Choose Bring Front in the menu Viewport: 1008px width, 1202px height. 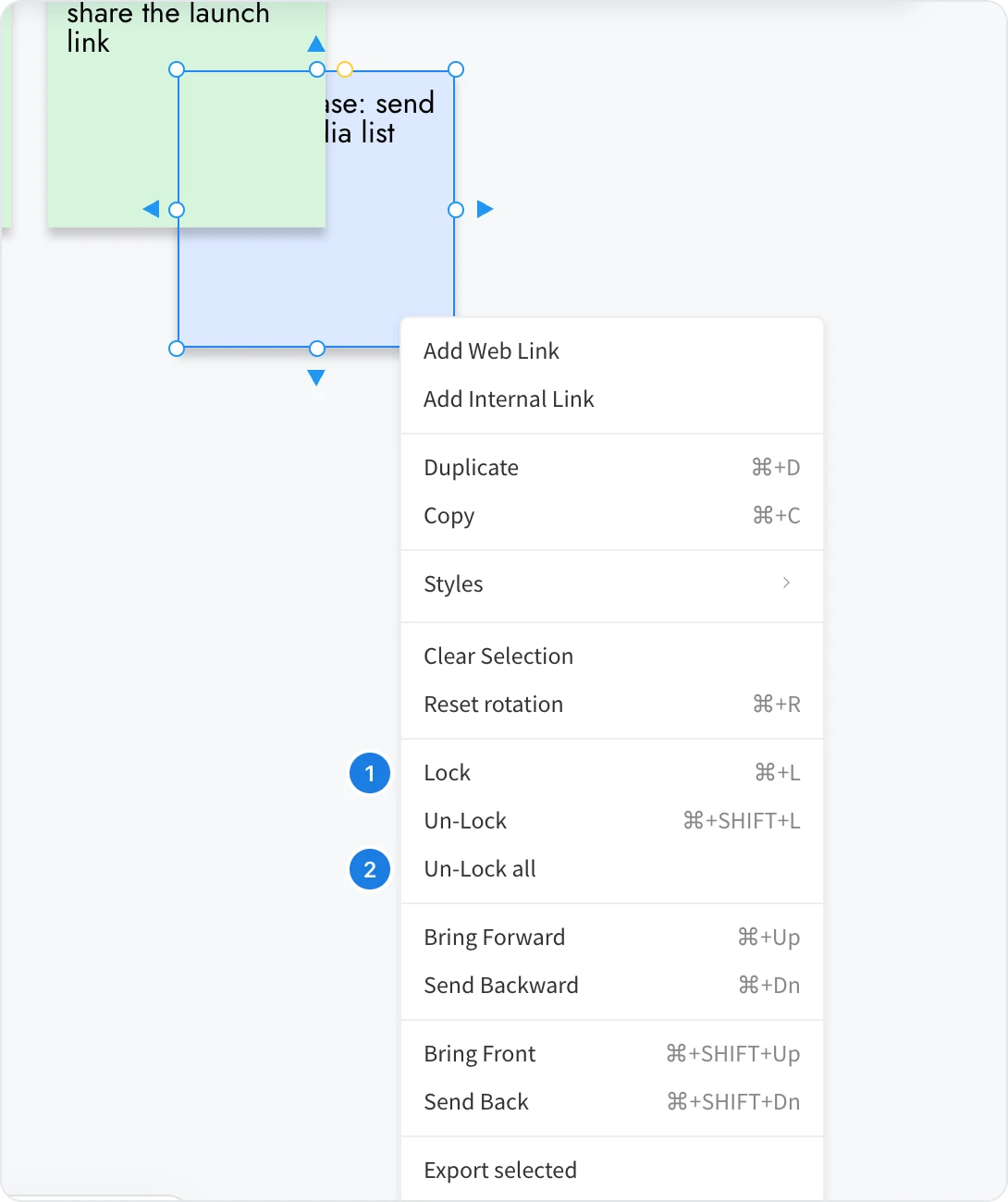[611, 1054]
